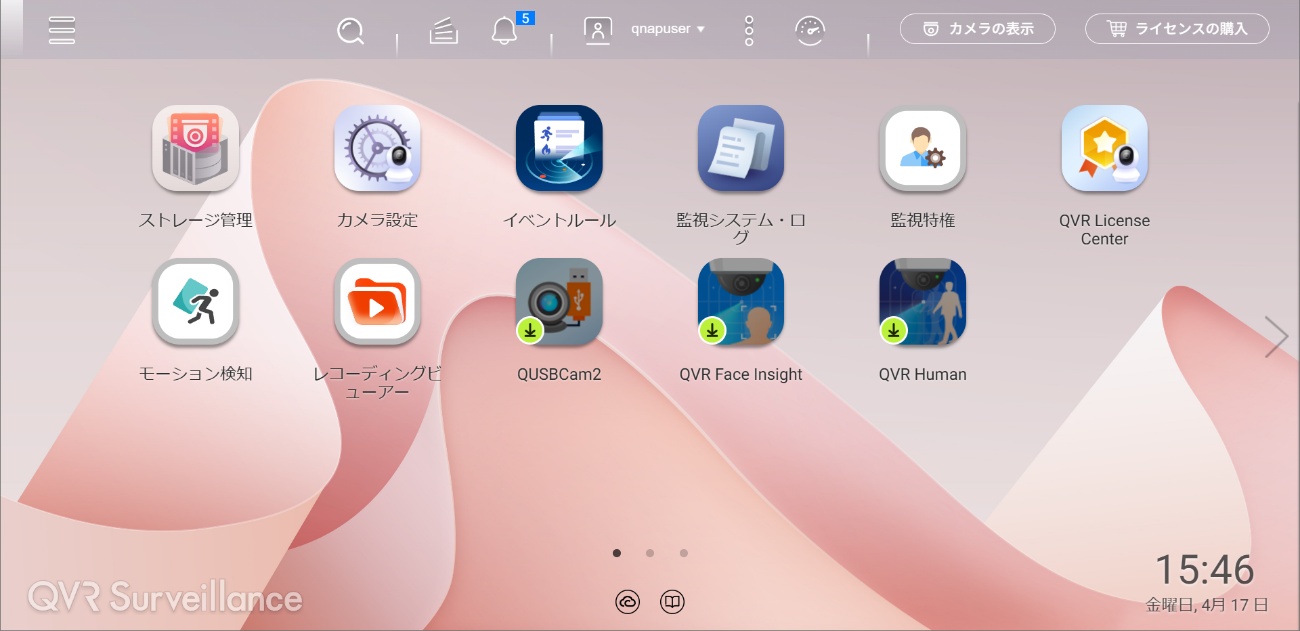
Task: Open the notifications bell icon
Action: pos(505,31)
